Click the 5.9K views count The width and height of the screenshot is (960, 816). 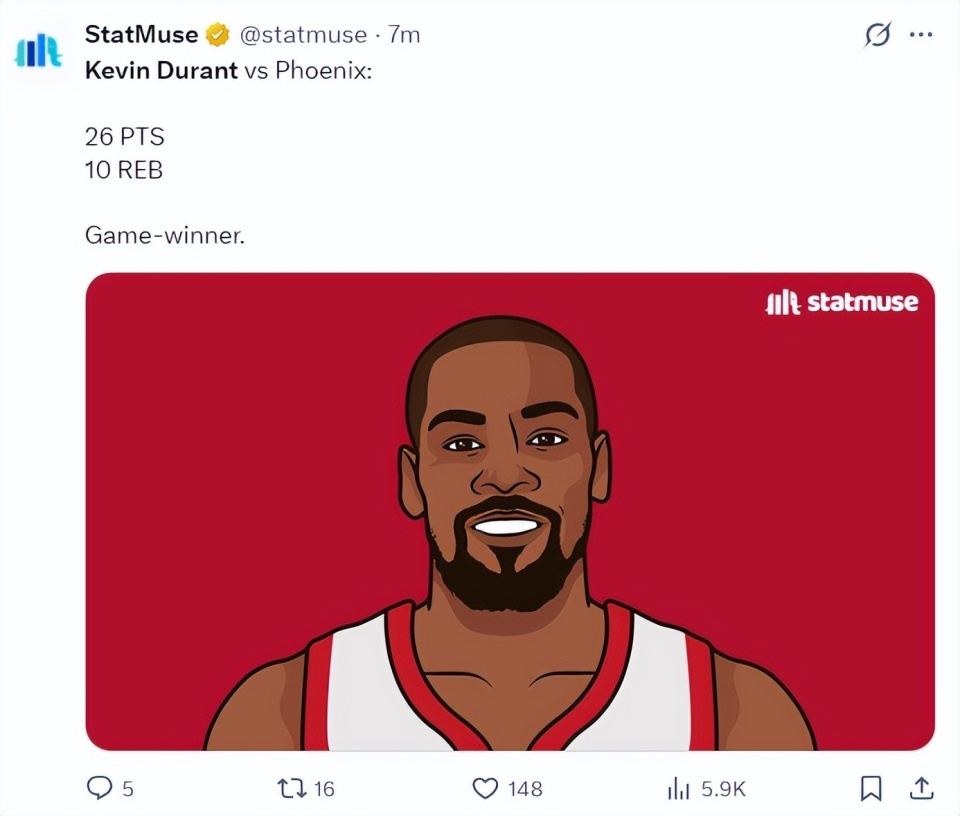point(723,789)
